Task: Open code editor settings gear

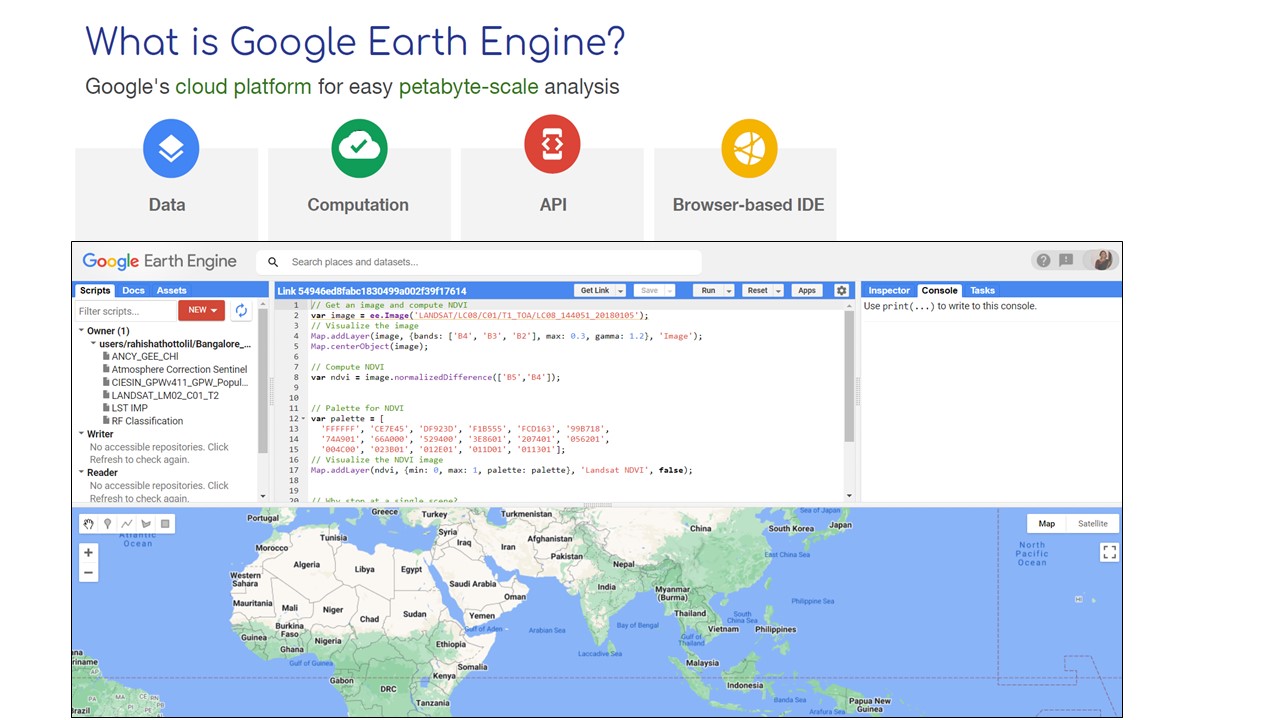Action: (841, 290)
